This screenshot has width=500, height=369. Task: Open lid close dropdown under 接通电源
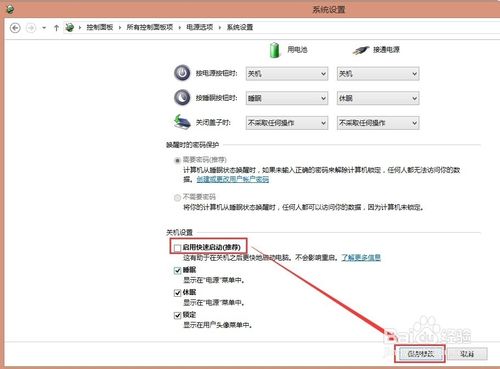[378, 123]
